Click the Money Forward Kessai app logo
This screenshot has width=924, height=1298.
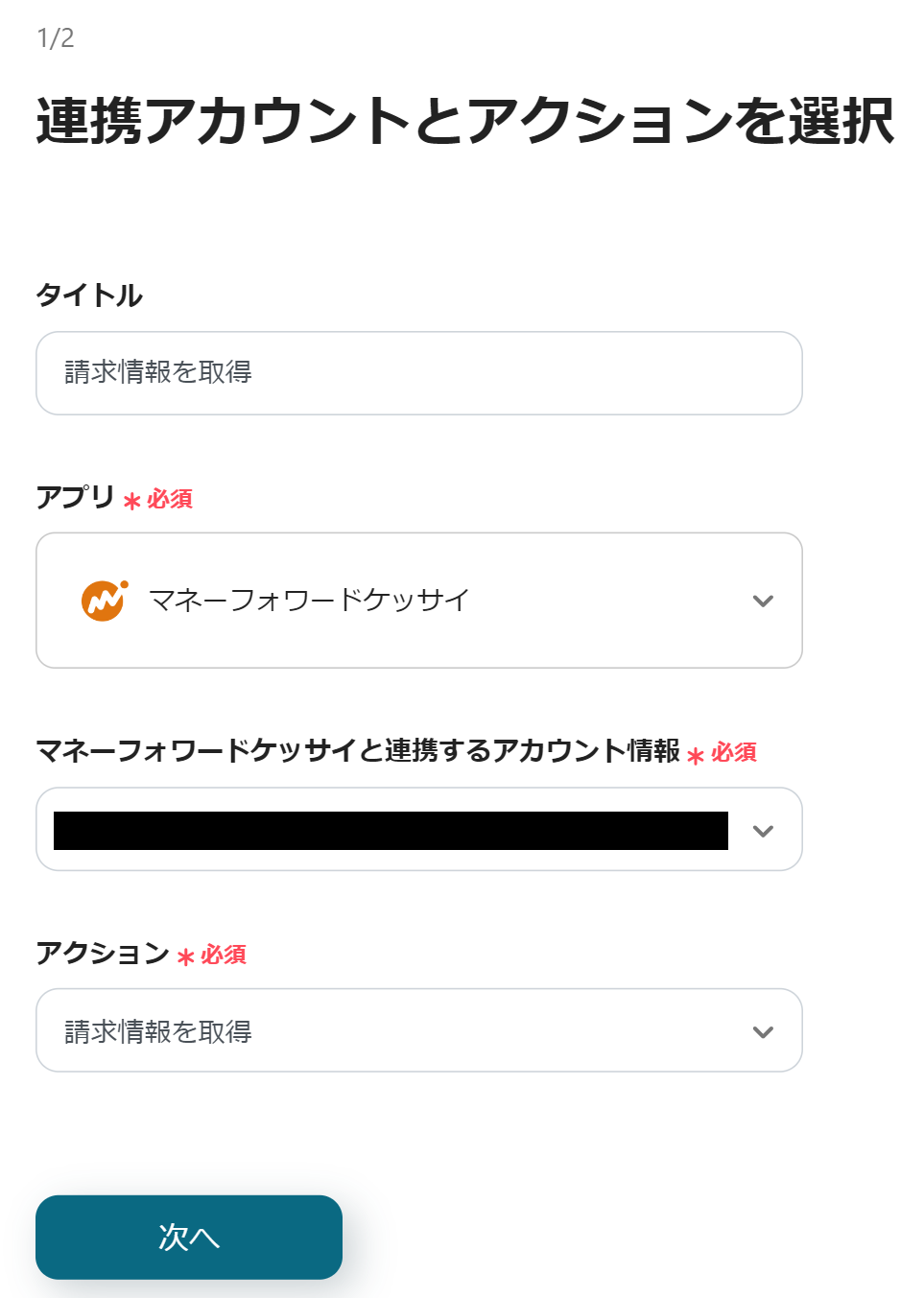tap(104, 601)
